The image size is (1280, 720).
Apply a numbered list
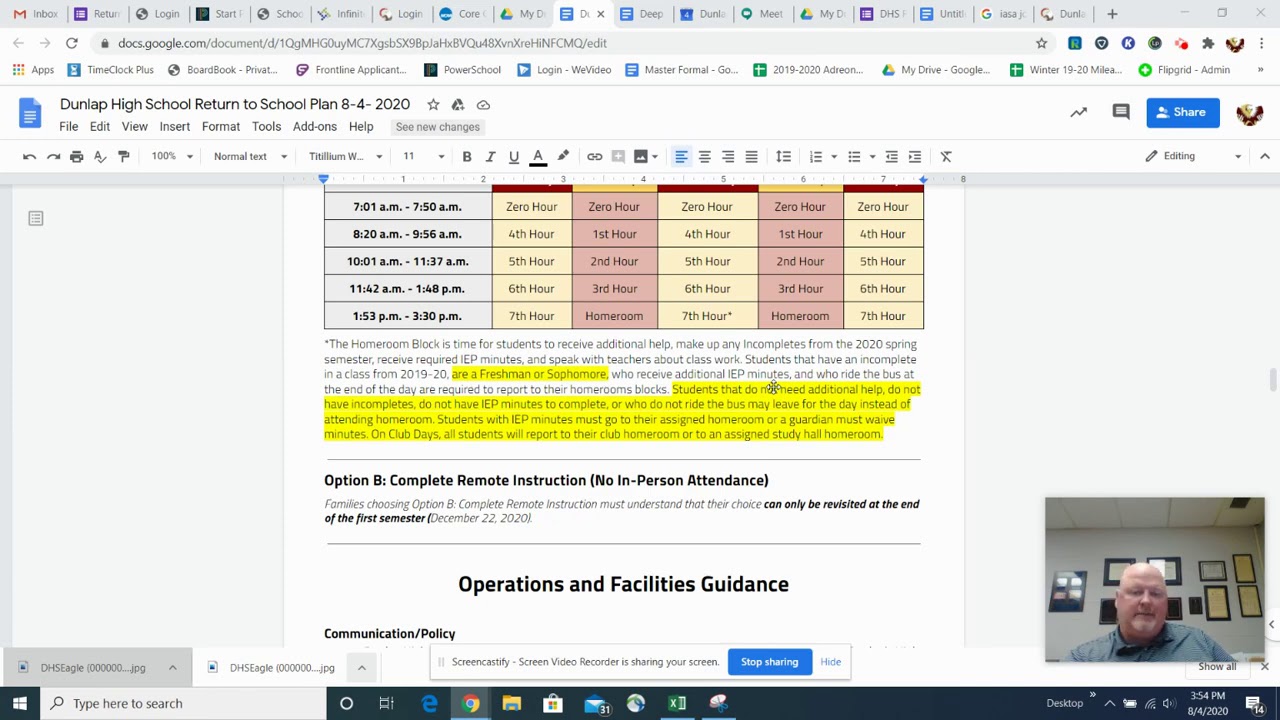[816, 156]
